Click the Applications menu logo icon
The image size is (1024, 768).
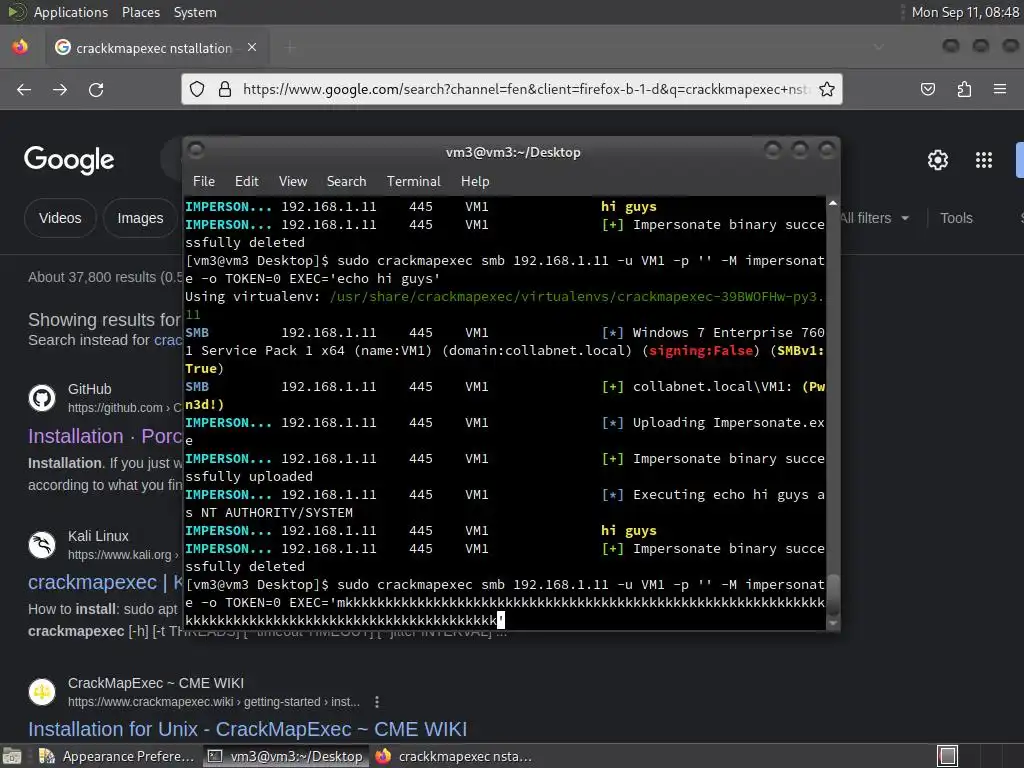[16, 12]
